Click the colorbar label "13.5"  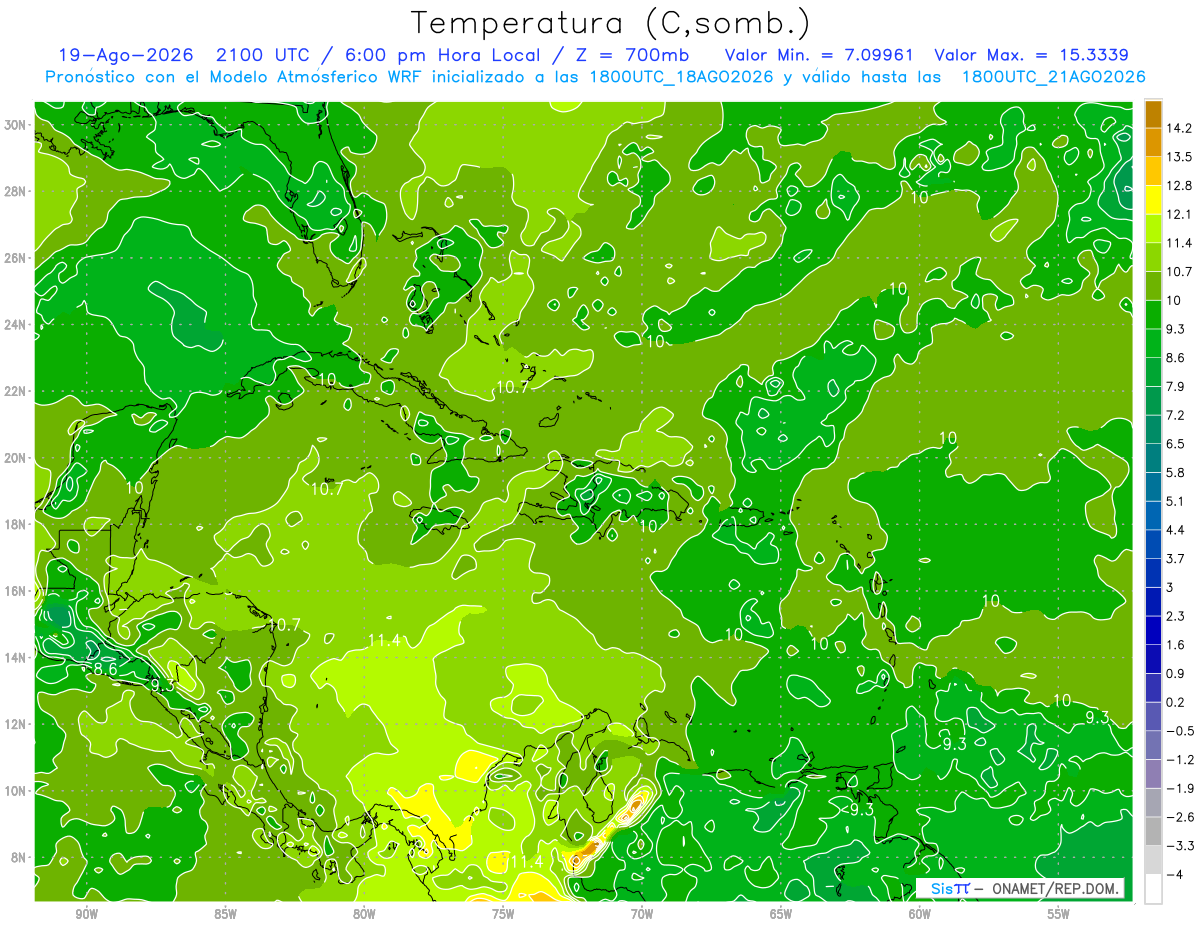coord(1178,157)
